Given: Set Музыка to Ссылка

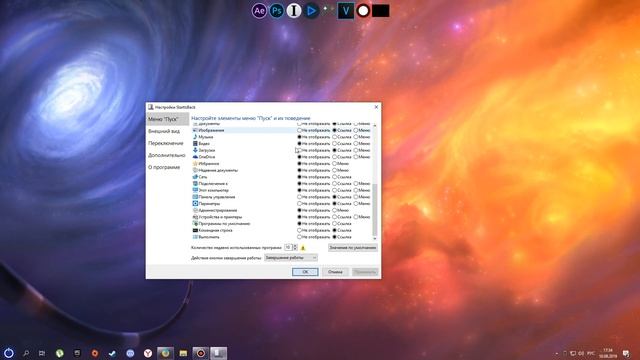Looking at the screenshot, I should pyautogui.click(x=335, y=137).
